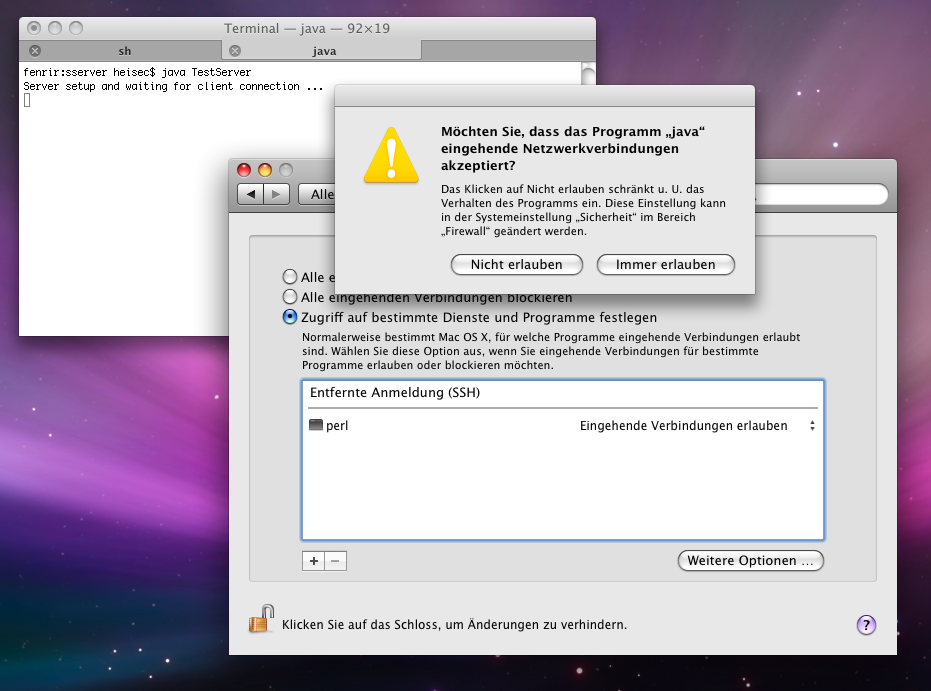Screen dimensions: 931x691
Task: Close the "sh" tab in Terminal
Action: 35,50
